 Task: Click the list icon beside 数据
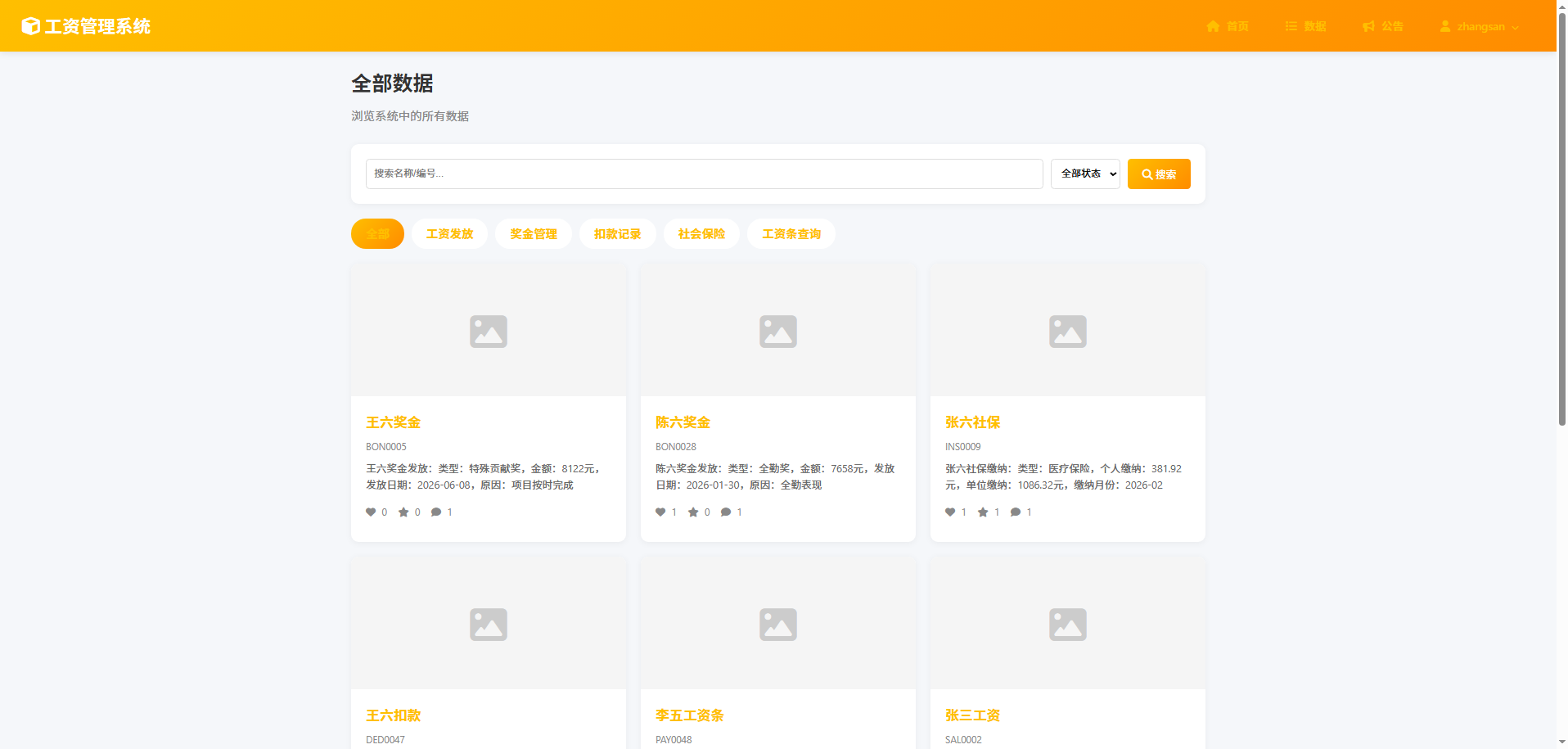(x=1291, y=26)
